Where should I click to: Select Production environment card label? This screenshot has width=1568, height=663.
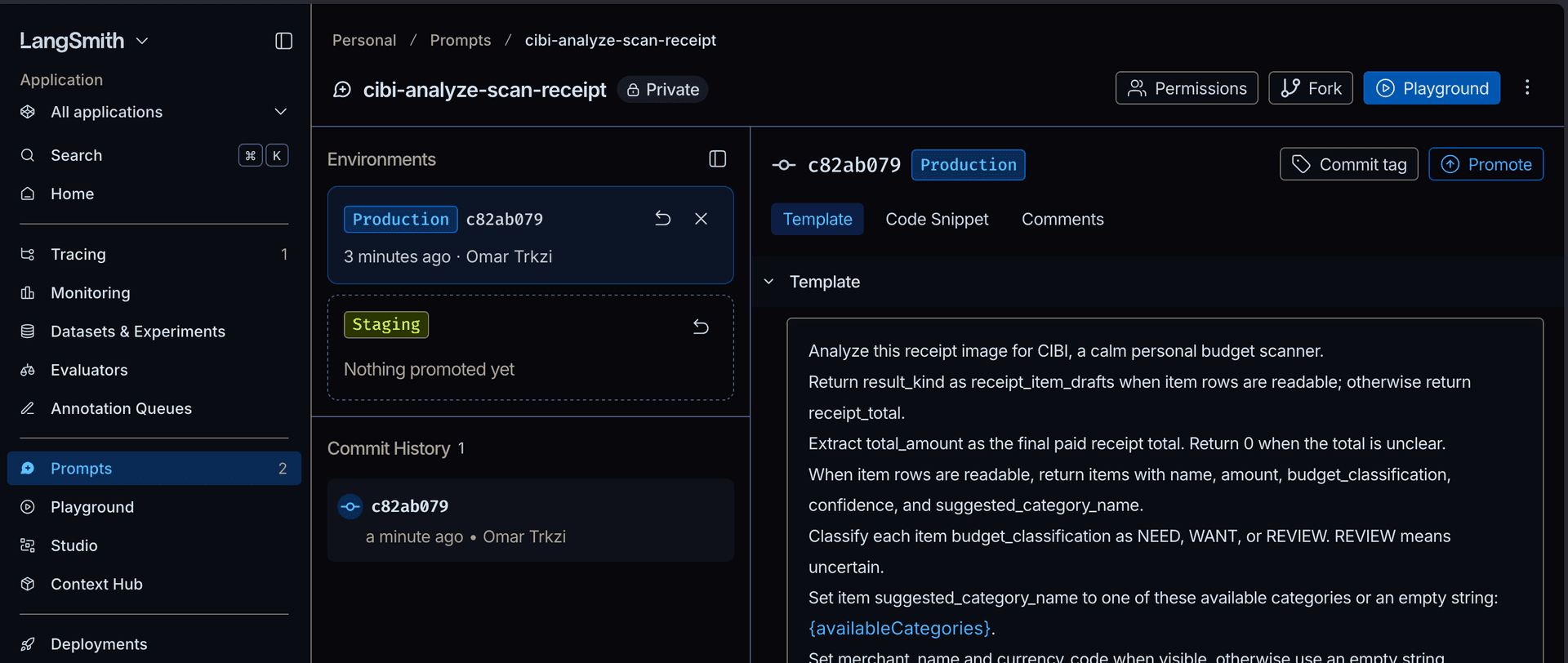(400, 219)
